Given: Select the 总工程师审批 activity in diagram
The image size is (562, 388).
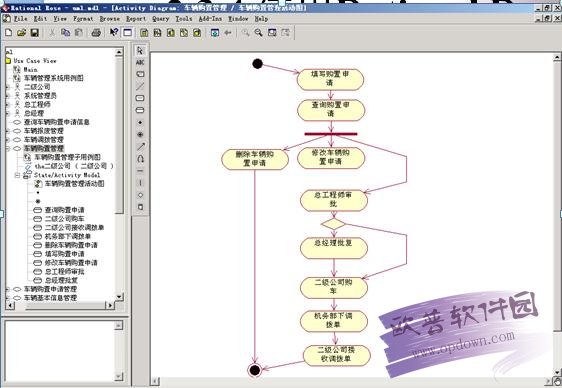Looking at the screenshot, I should [x=334, y=201].
